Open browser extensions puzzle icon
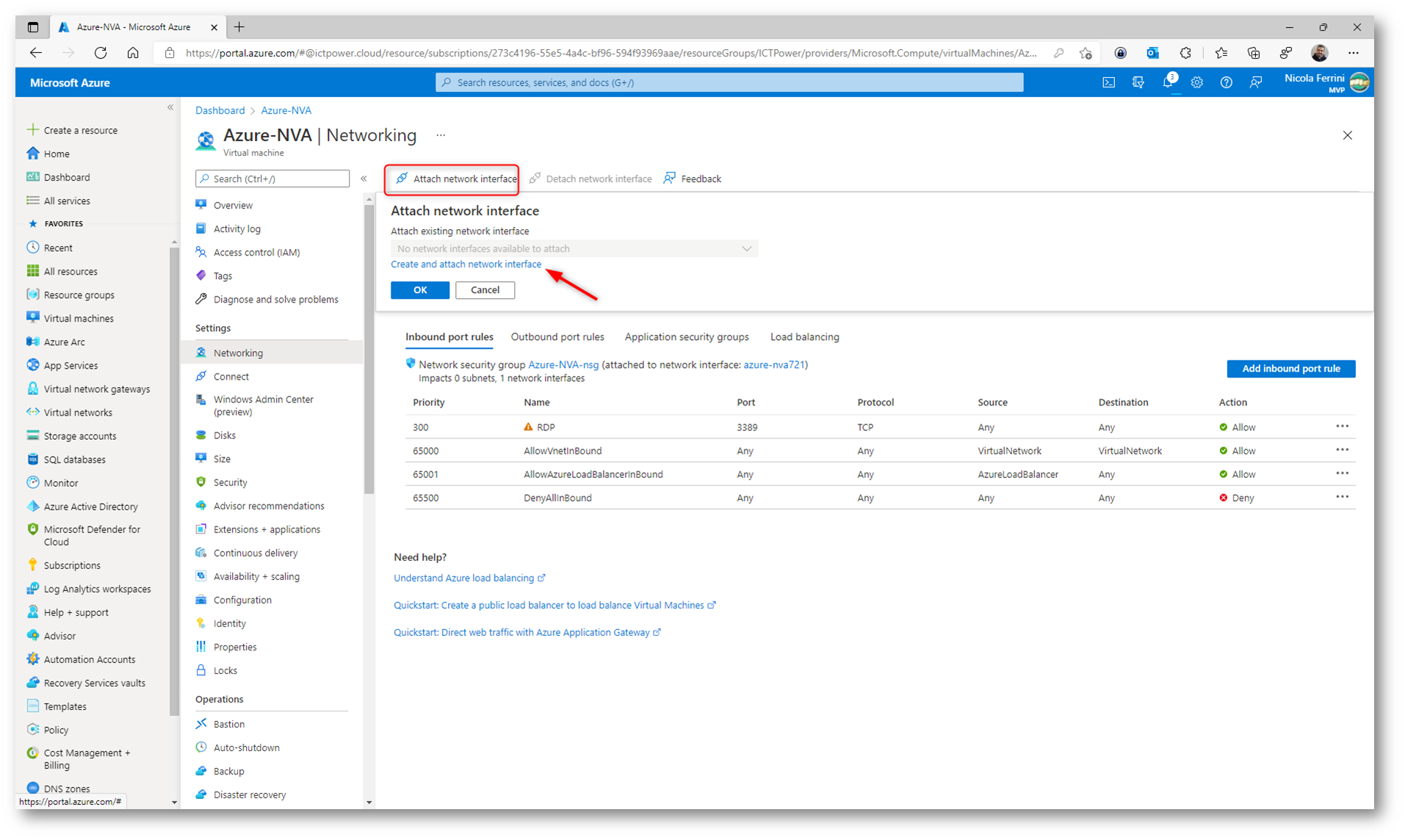 [x=1185, y=53]
